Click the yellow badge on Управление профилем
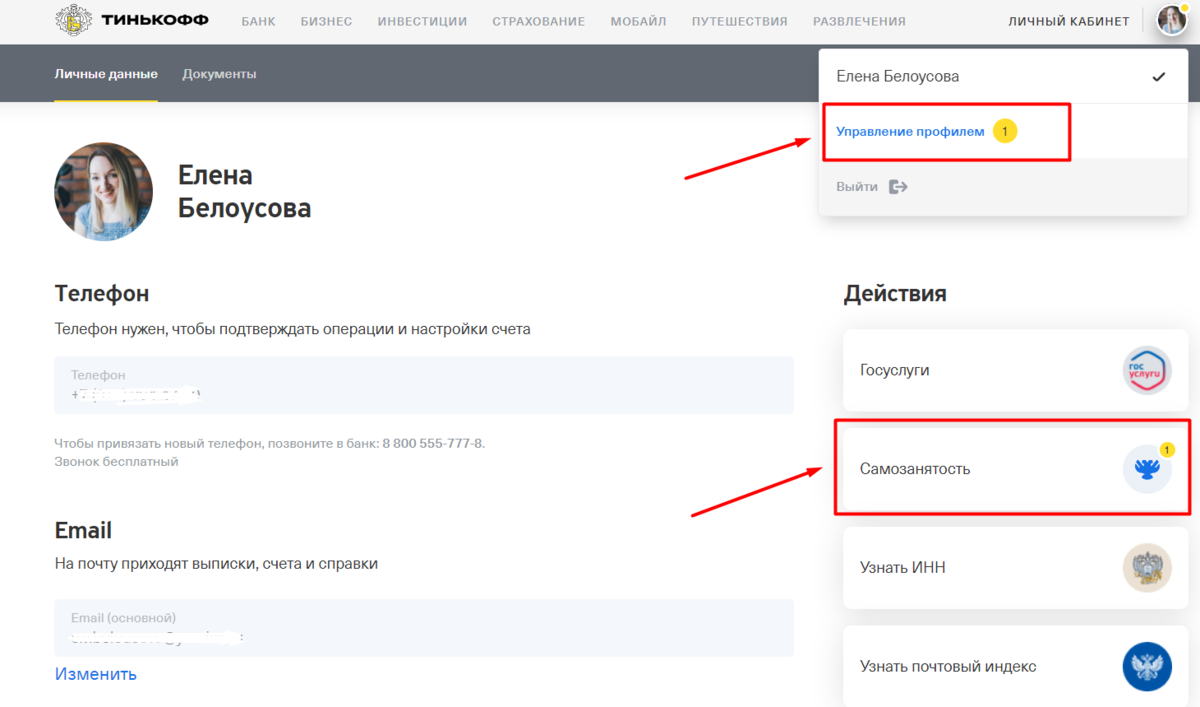This screenshot has width=1200, height=707. pyautogui.click(x=1005, y=132)
